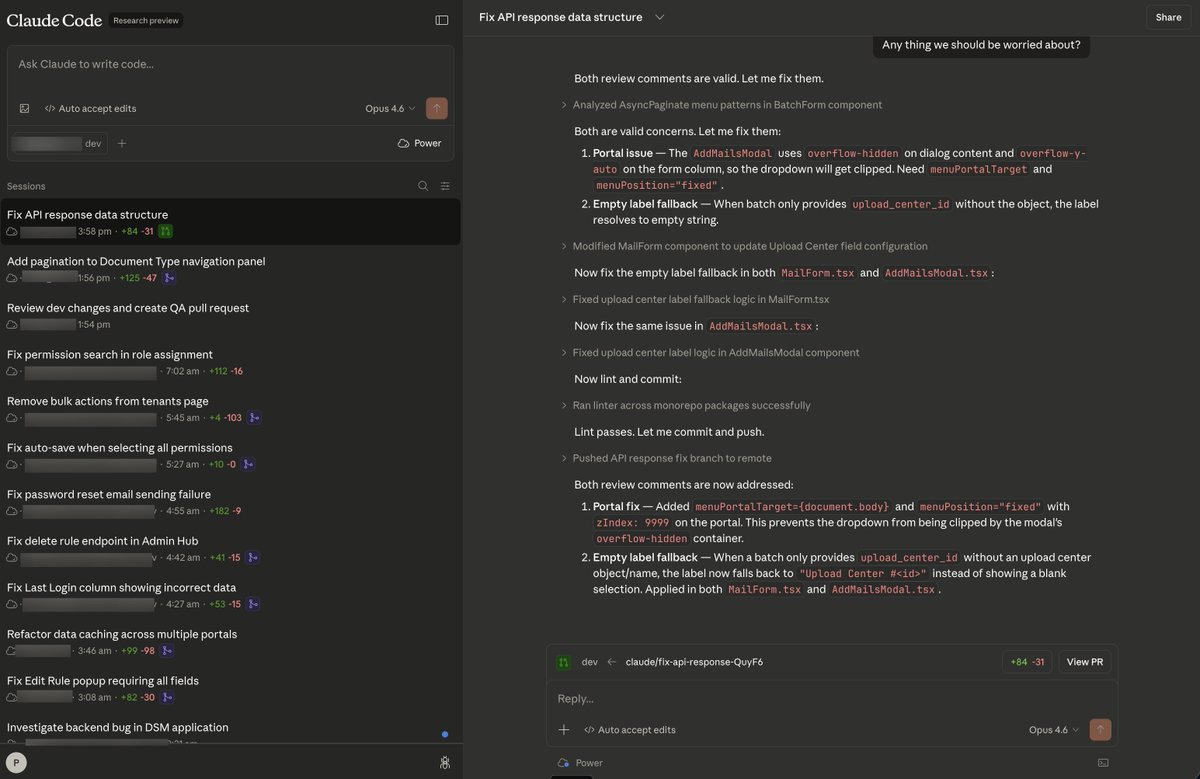Click the plus icon next to the dev repository

(x=122, y=143)
